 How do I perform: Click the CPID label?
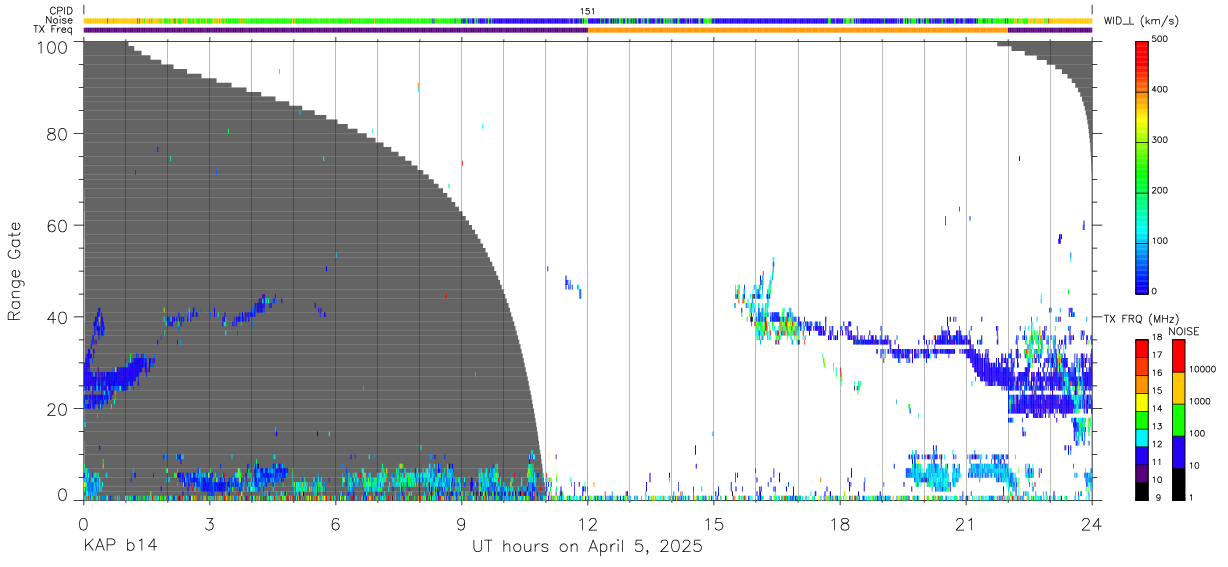[61, 11]
